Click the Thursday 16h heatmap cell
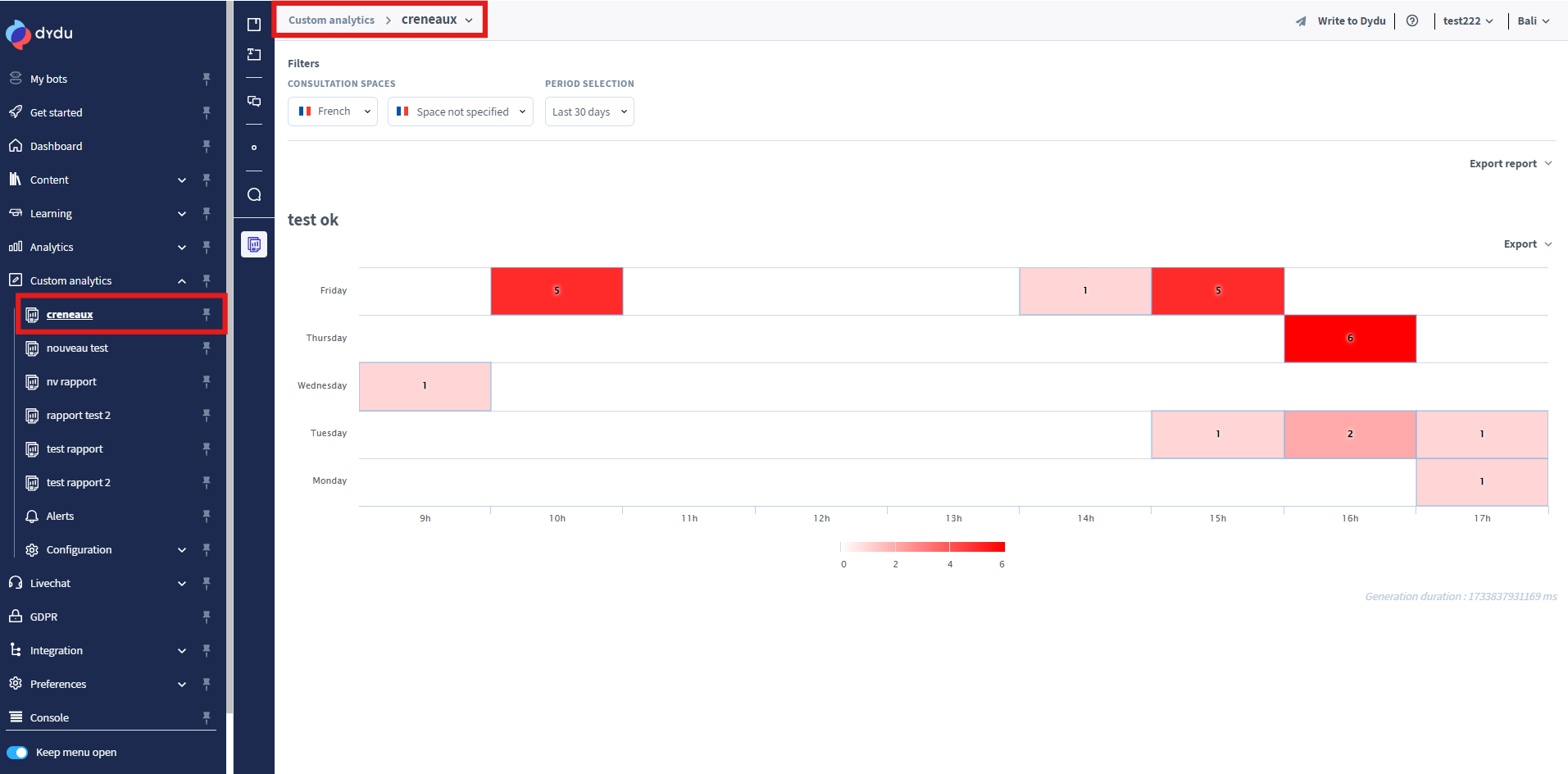 (x=1349, y=339)
